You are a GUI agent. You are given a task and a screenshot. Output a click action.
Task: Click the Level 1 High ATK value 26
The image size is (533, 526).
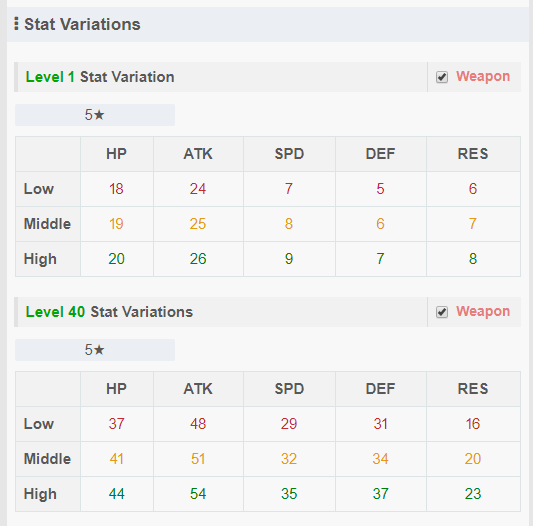pyautogui.click(x=198, y=259)
